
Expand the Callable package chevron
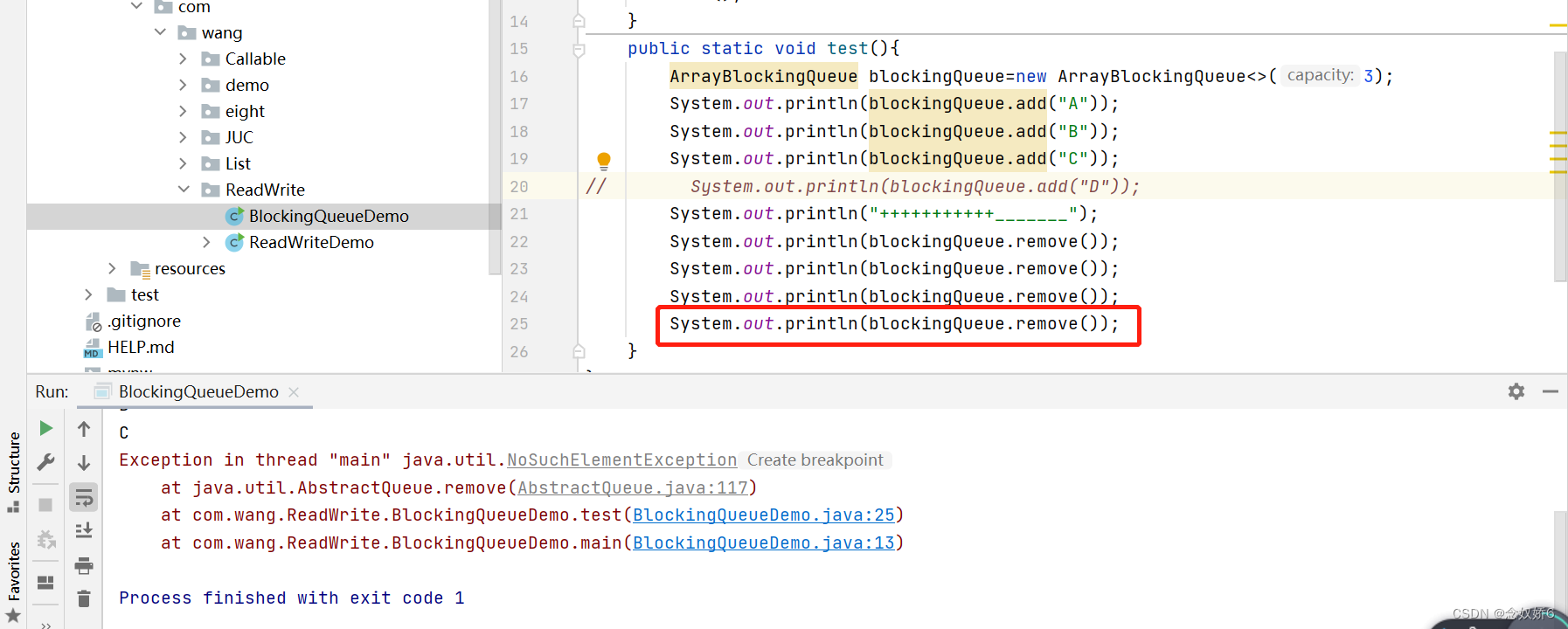pyautogui.click(x=183, y=59)
